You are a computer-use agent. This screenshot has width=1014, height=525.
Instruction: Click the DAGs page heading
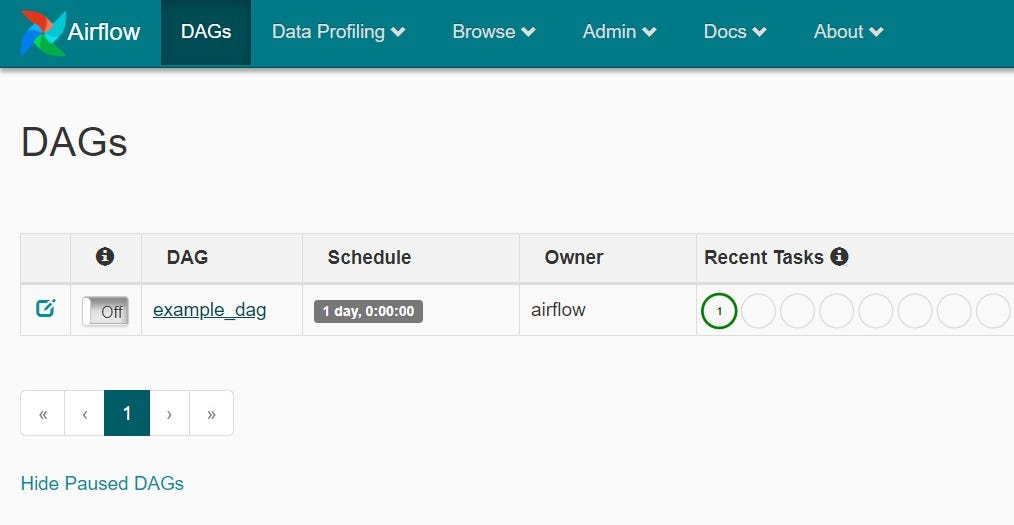tap(74, 142)
